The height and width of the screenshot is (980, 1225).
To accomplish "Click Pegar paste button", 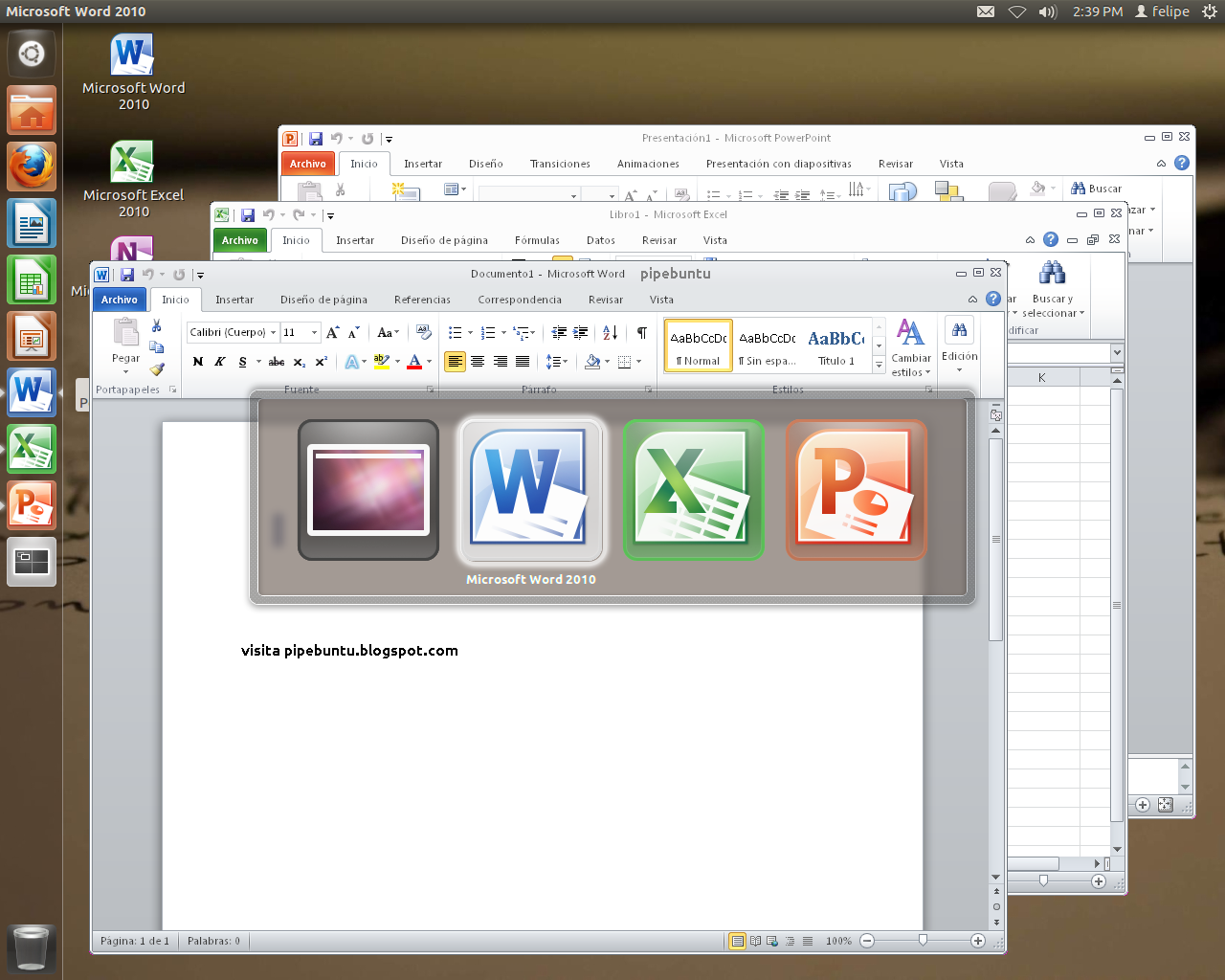I will pyautogui.click(x=125, y=346).
